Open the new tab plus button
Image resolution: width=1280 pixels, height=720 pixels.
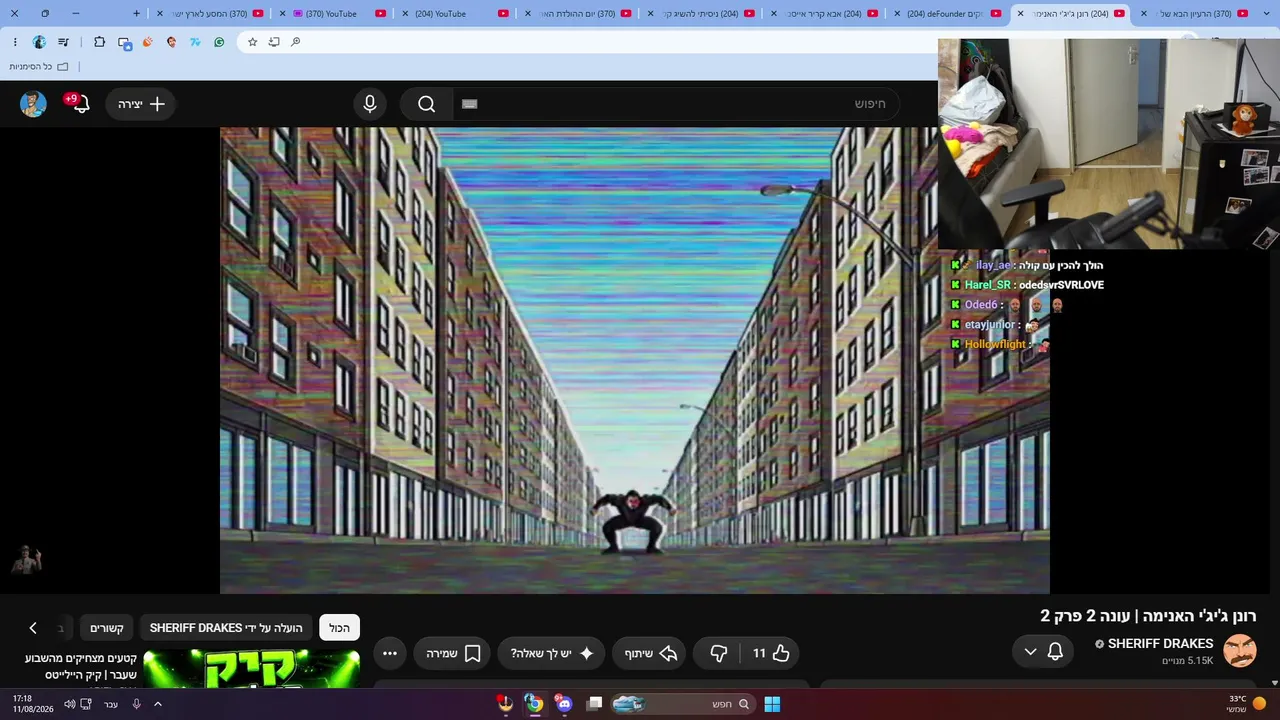(138, 13)
